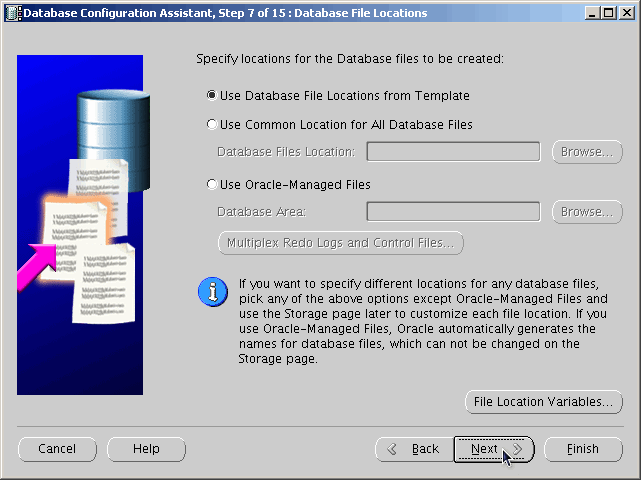Go to the next step with Next
The image size is (641, 480).
[x=494, y=449]
